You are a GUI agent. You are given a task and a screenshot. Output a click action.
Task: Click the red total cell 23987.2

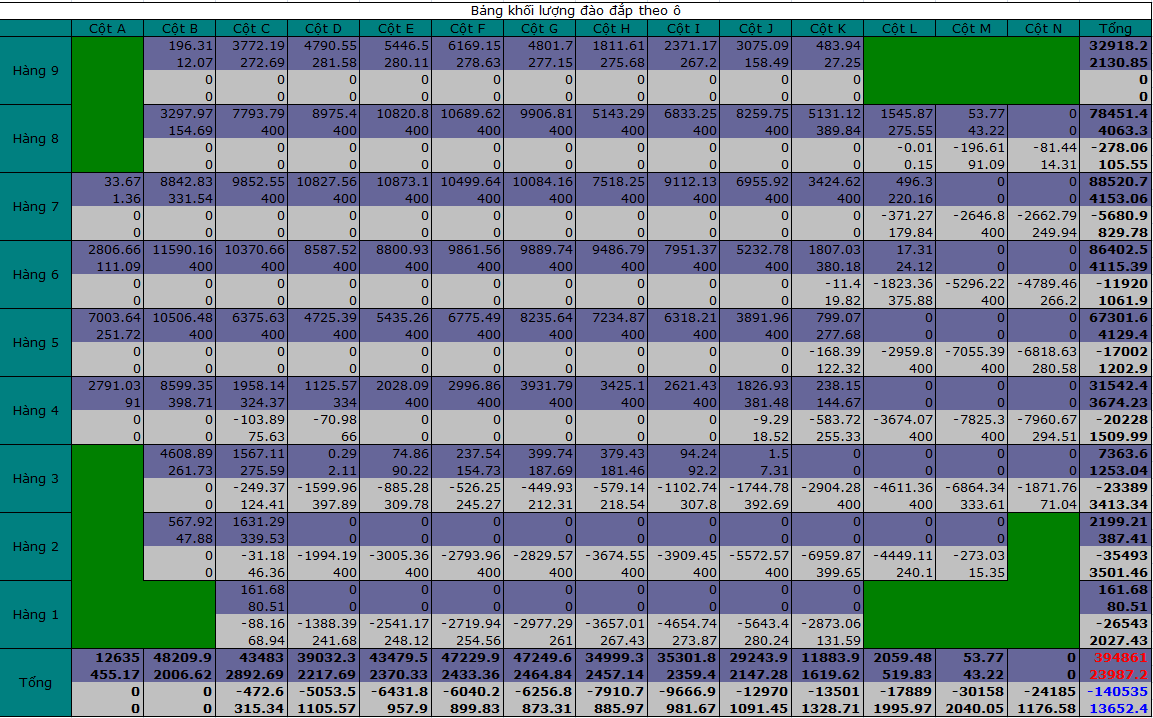coord(1115,675)
